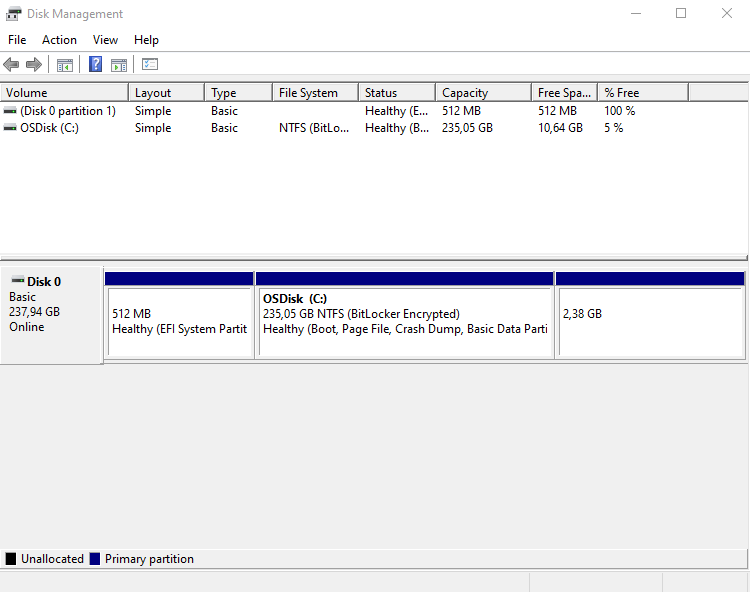This screenshot has width=750, height=592.
Task: Click Show/Hide Action Pane toolbar icon
Action: pos(119,65)
